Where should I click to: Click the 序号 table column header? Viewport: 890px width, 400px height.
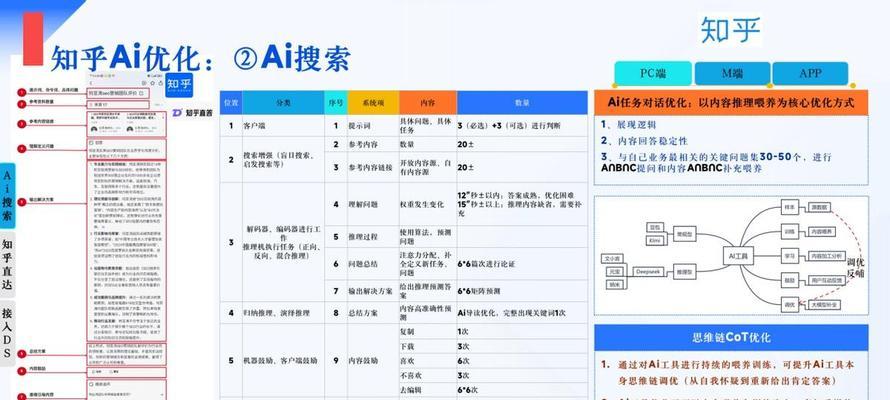(336, 103)
